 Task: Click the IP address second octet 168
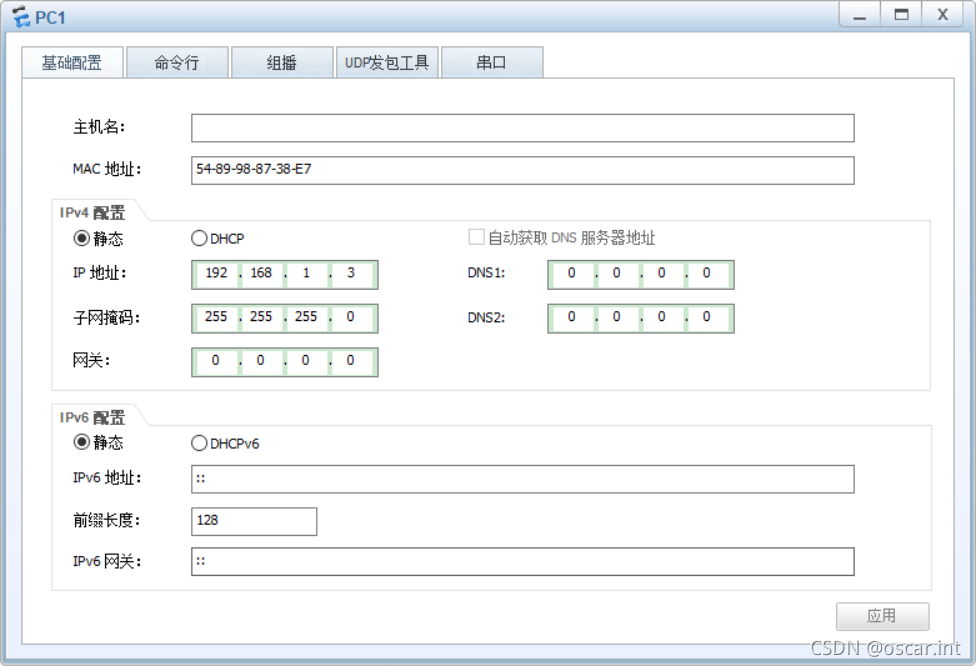coord(261,274)
